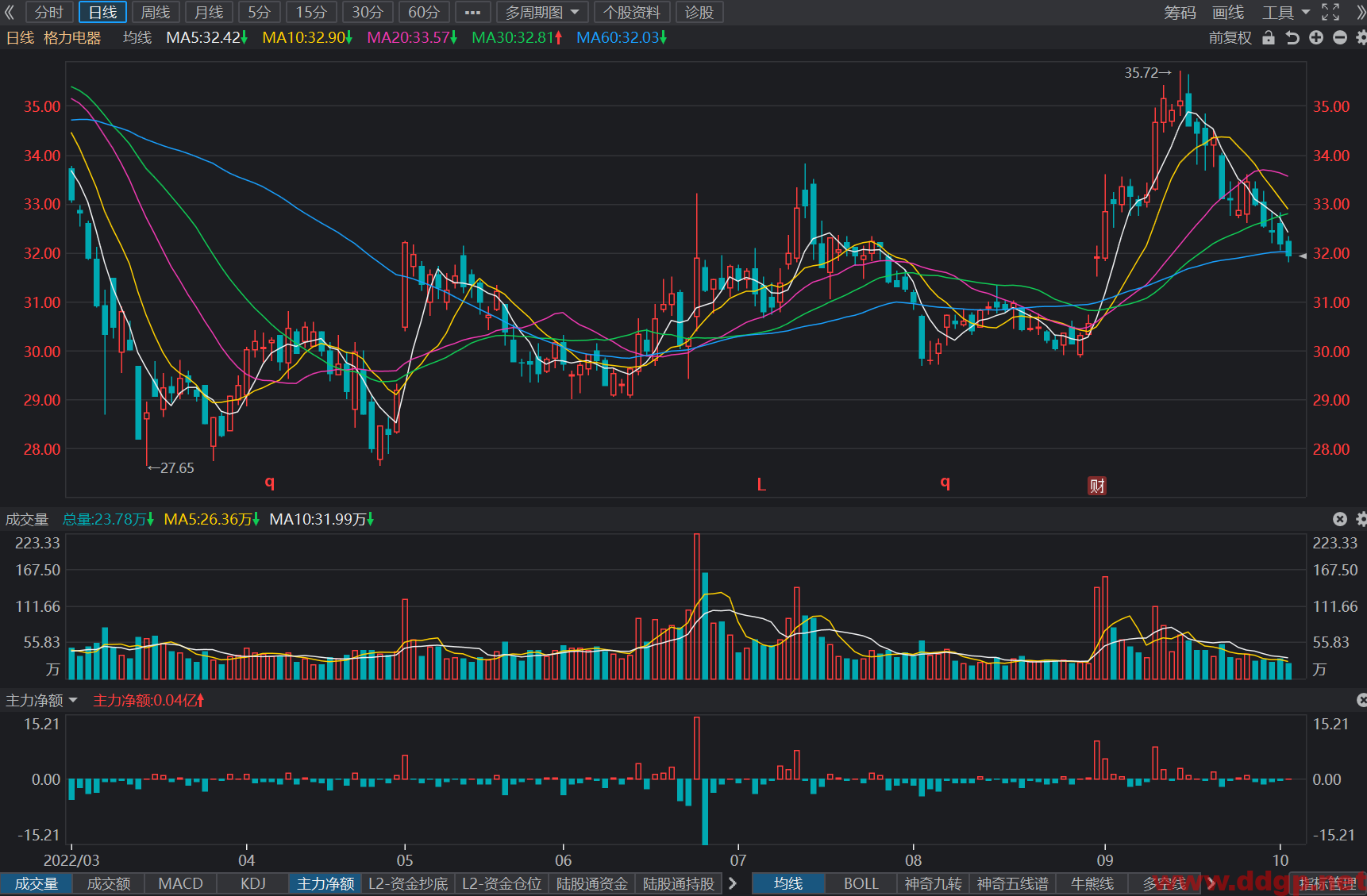Open 诊股 stock diagnosis
Screen dimensions: 1367x896
(699, 12)
